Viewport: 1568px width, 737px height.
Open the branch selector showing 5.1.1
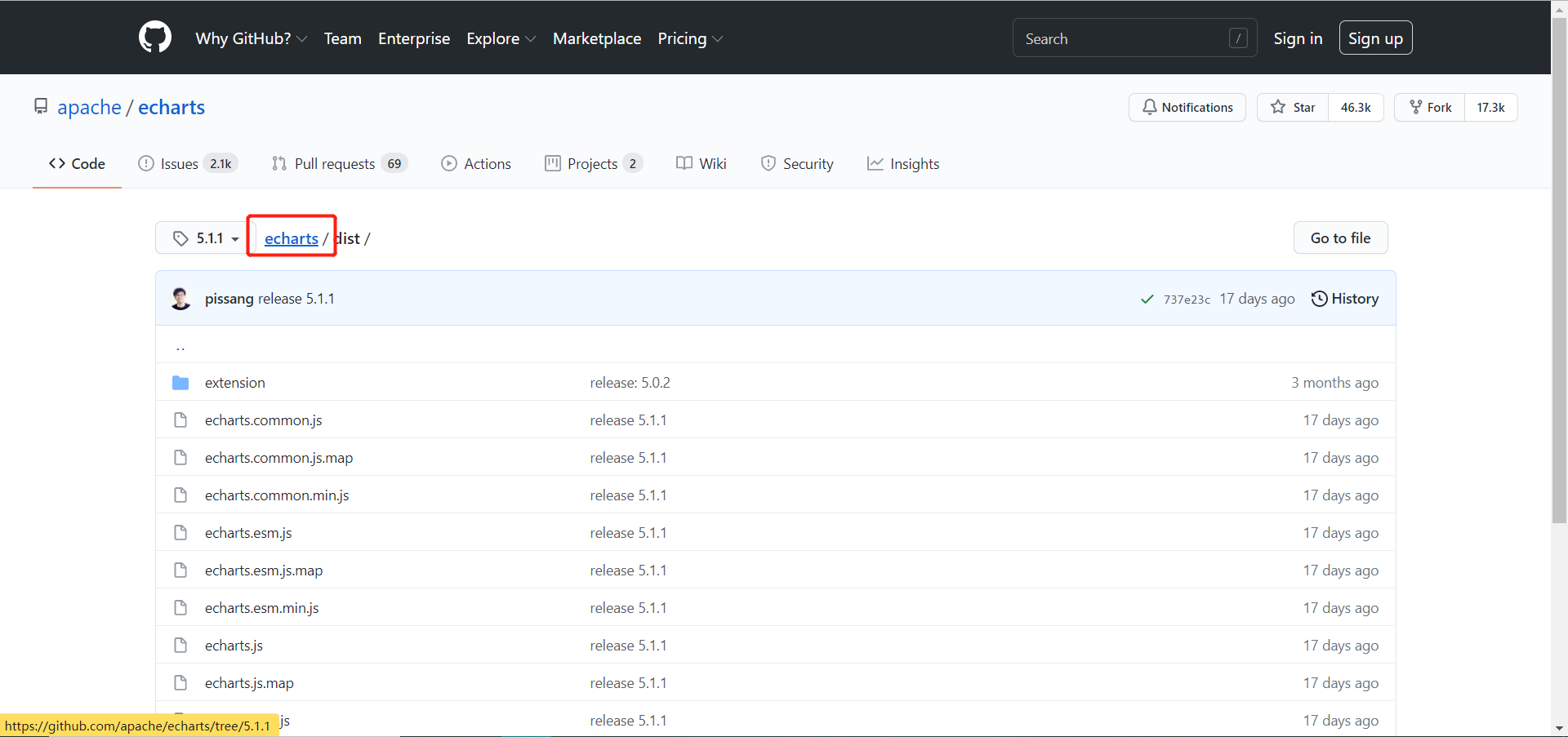tap(201, 238)
